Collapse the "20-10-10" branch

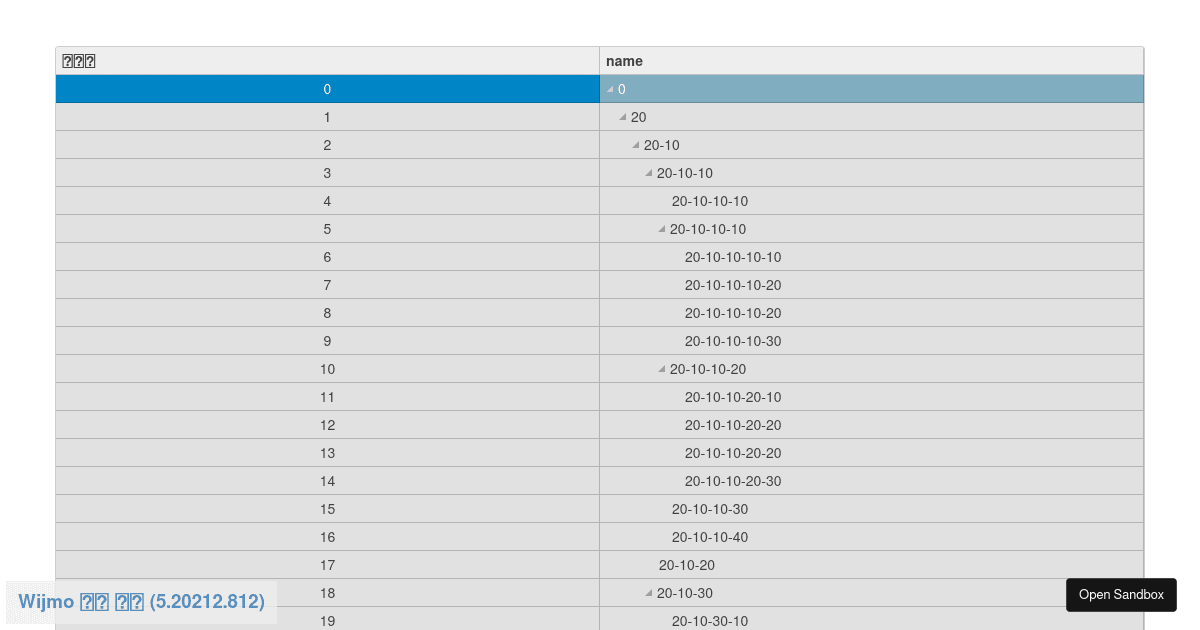(648, 173)
